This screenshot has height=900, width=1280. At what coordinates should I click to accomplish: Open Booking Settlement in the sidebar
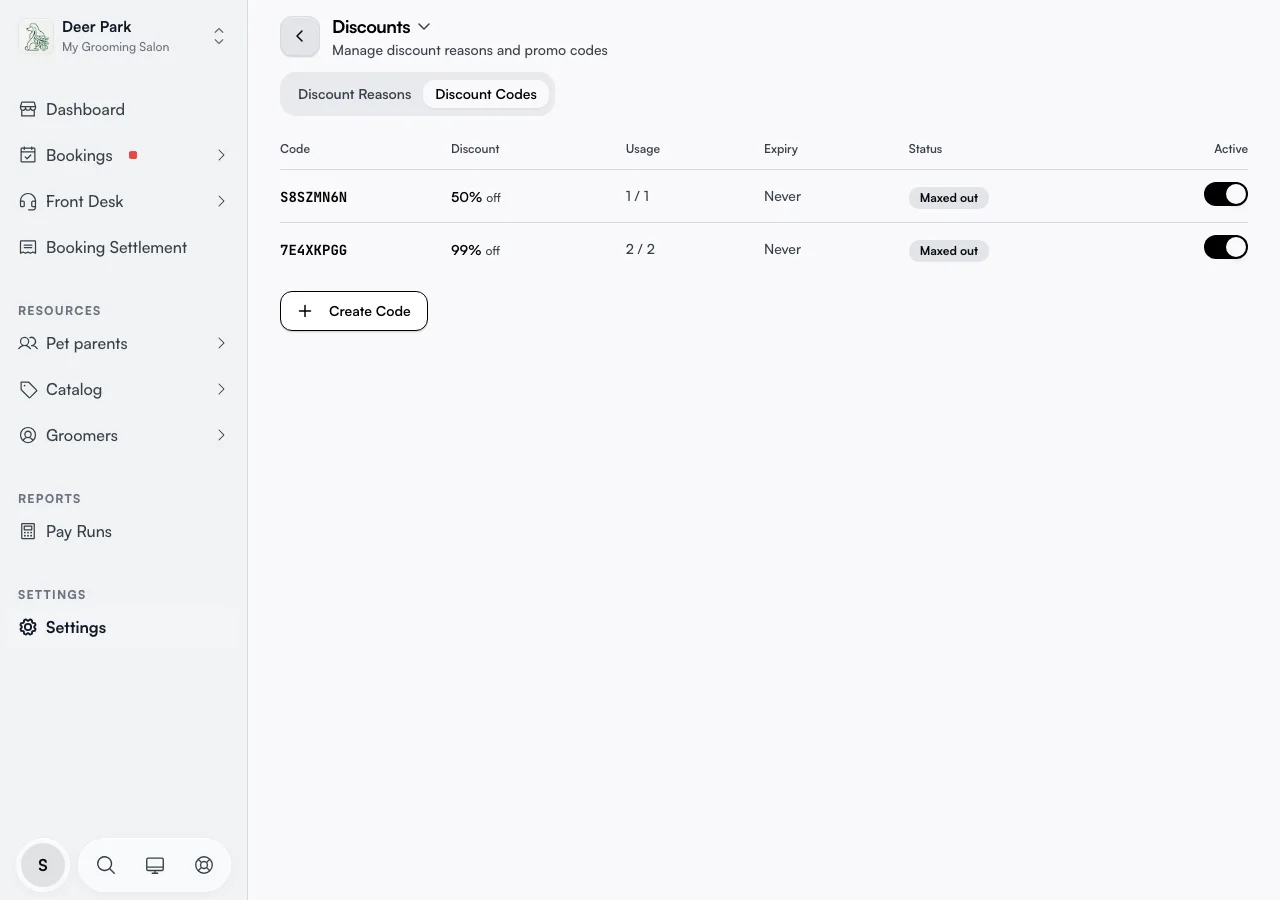(124, 247)
